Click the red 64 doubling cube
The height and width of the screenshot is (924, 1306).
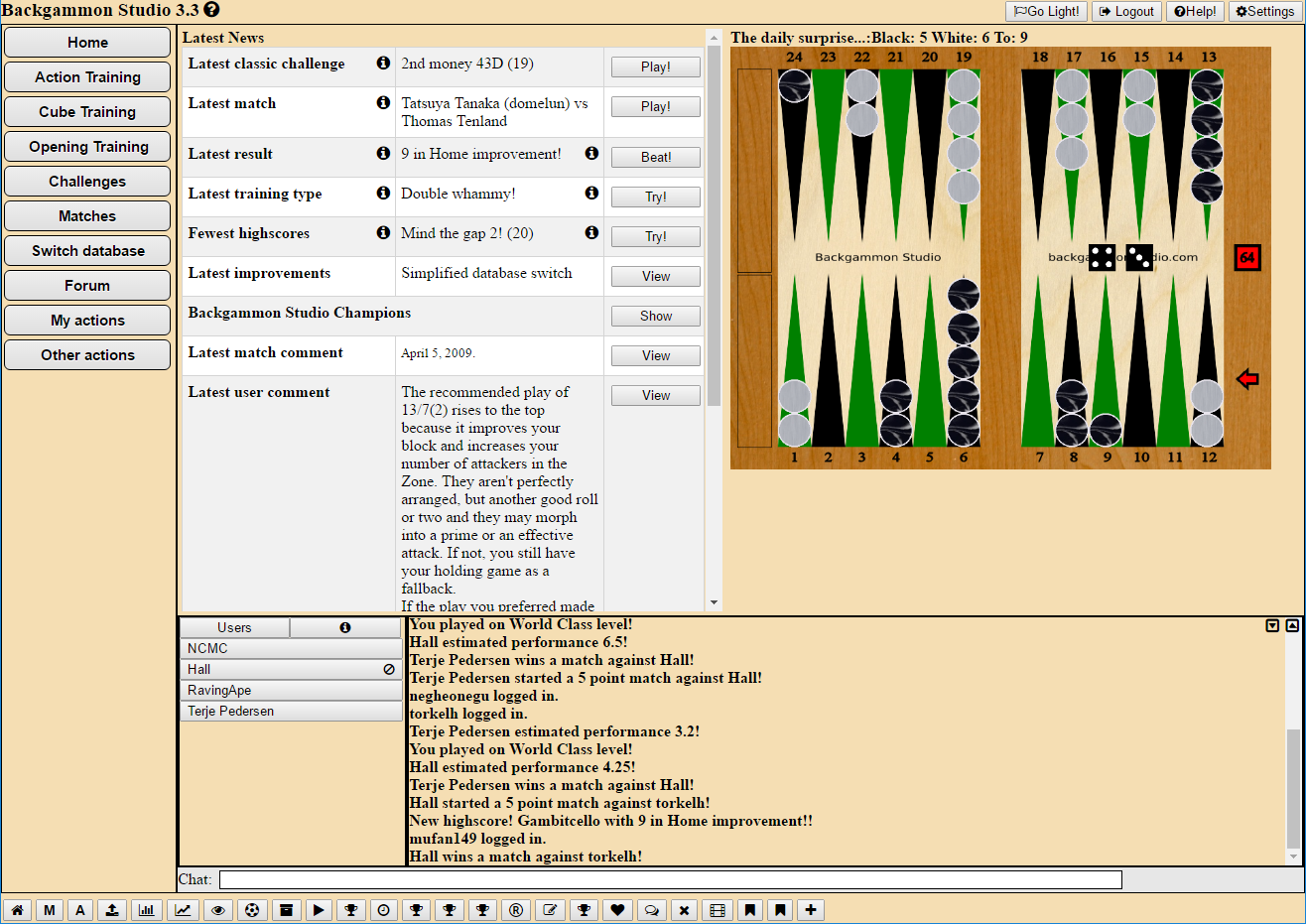tap(1247, 257)
